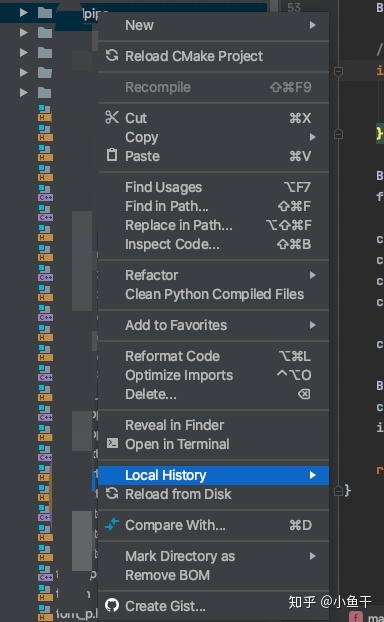Click the arrow next to Add to Favorites
This screenshot has height=622, width=384.
313,325
